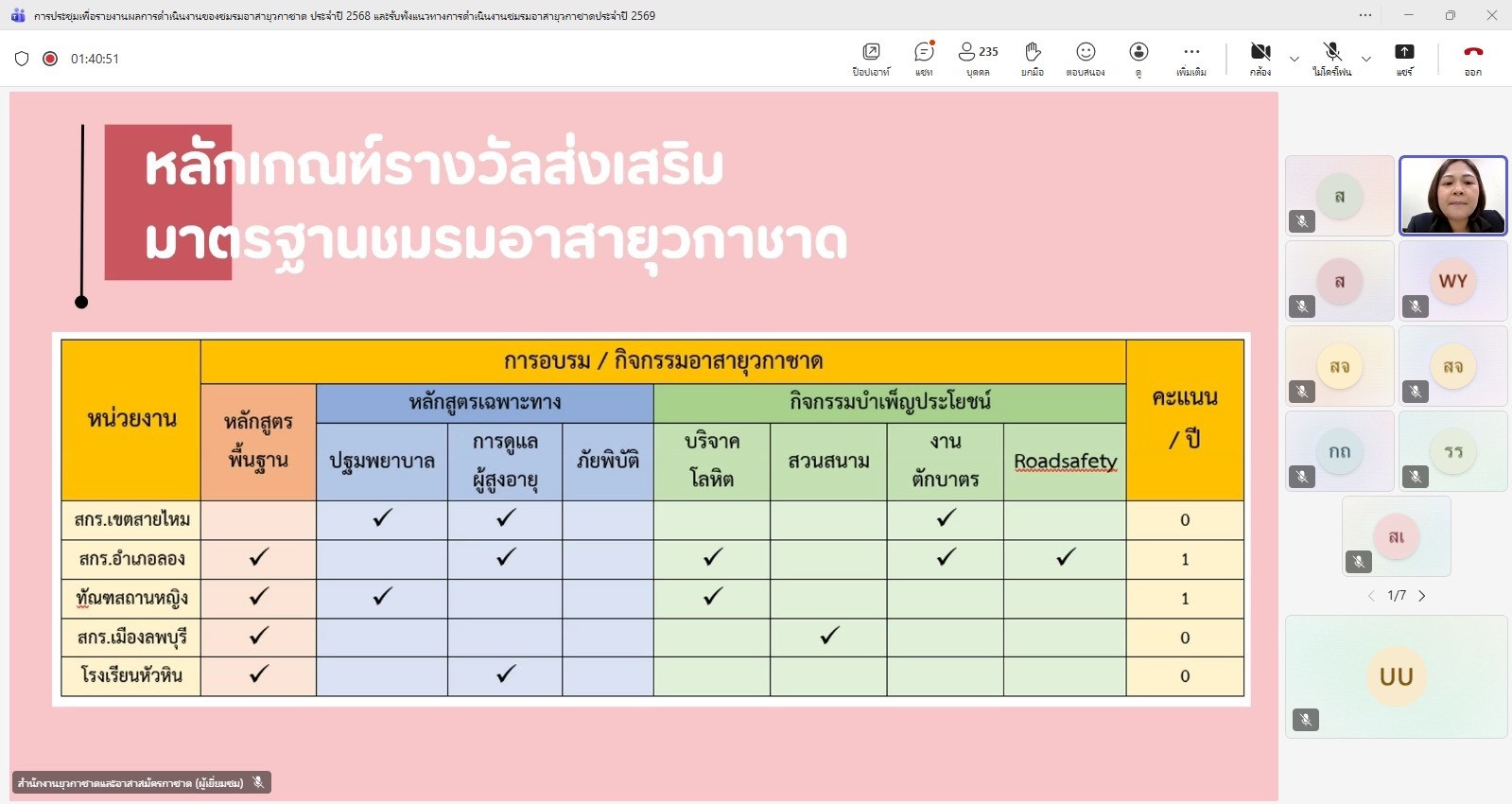Unmute the microphone
The image size is (1512, 804).
point(1331,58)
